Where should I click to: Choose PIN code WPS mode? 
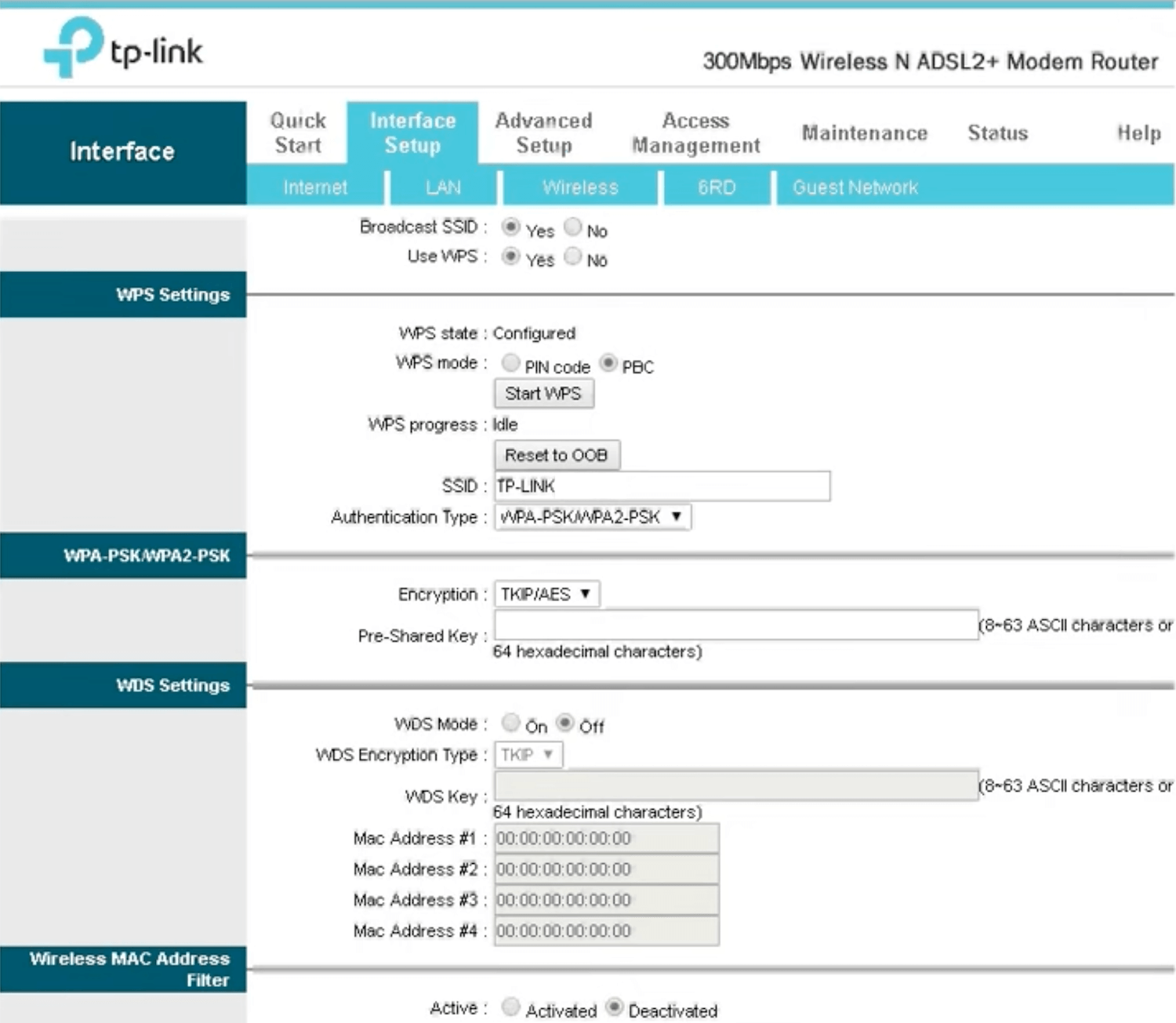(510, 363)
